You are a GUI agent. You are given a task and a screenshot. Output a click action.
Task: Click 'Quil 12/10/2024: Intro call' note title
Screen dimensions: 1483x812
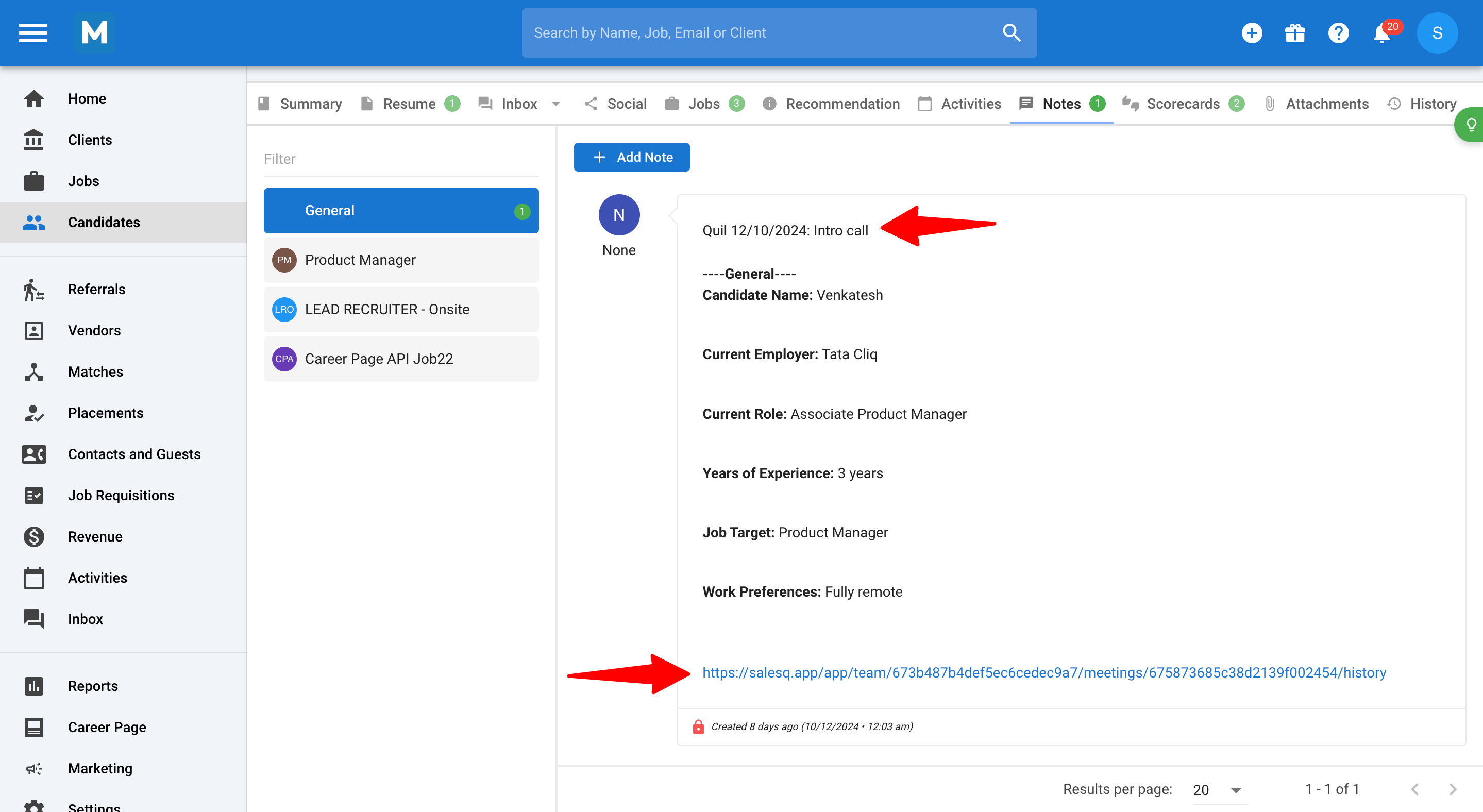(785, 230)
